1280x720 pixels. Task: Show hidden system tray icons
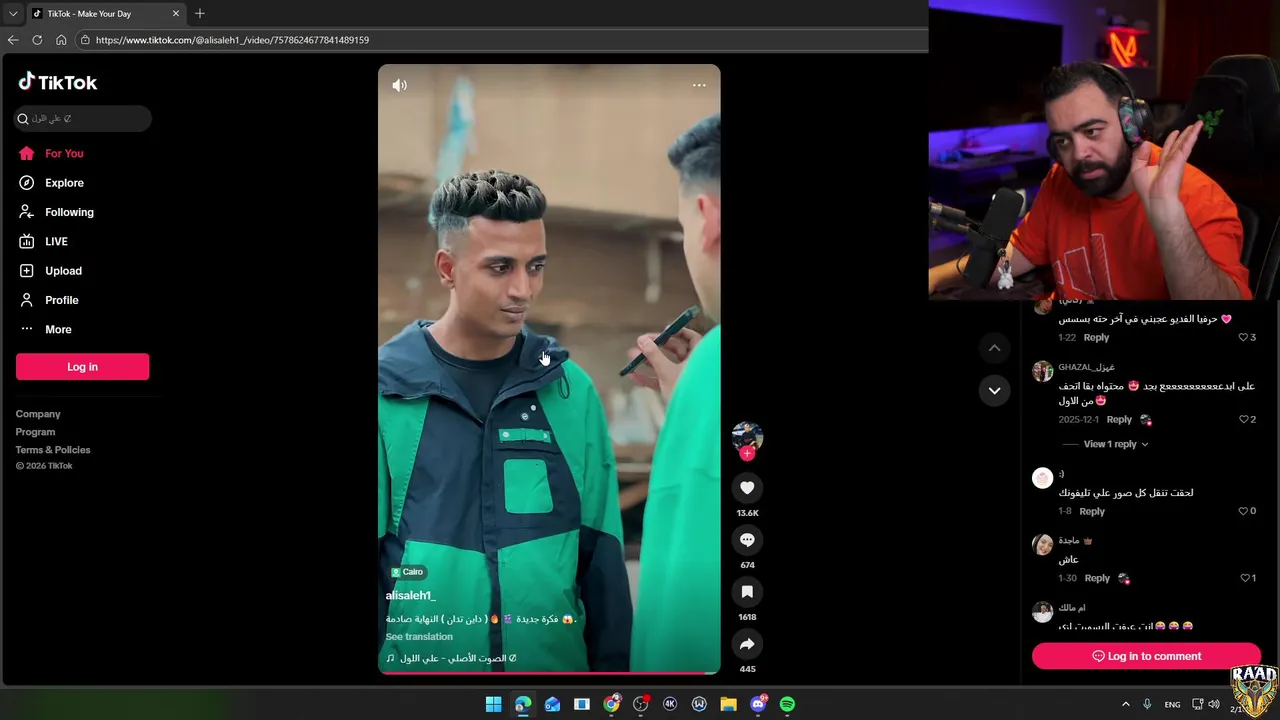[x=1125, y=704]
